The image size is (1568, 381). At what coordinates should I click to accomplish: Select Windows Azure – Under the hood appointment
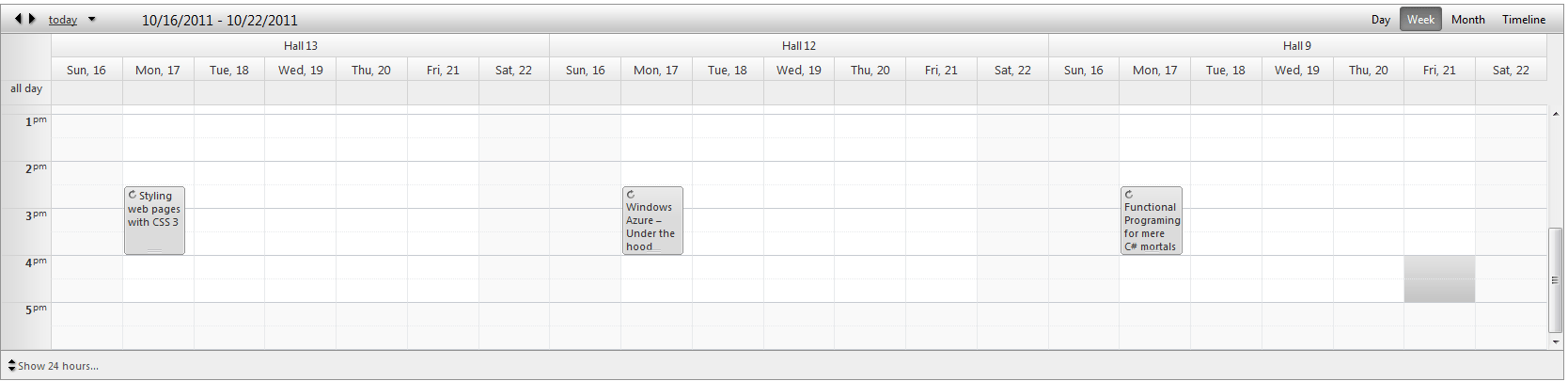[652, 228]
